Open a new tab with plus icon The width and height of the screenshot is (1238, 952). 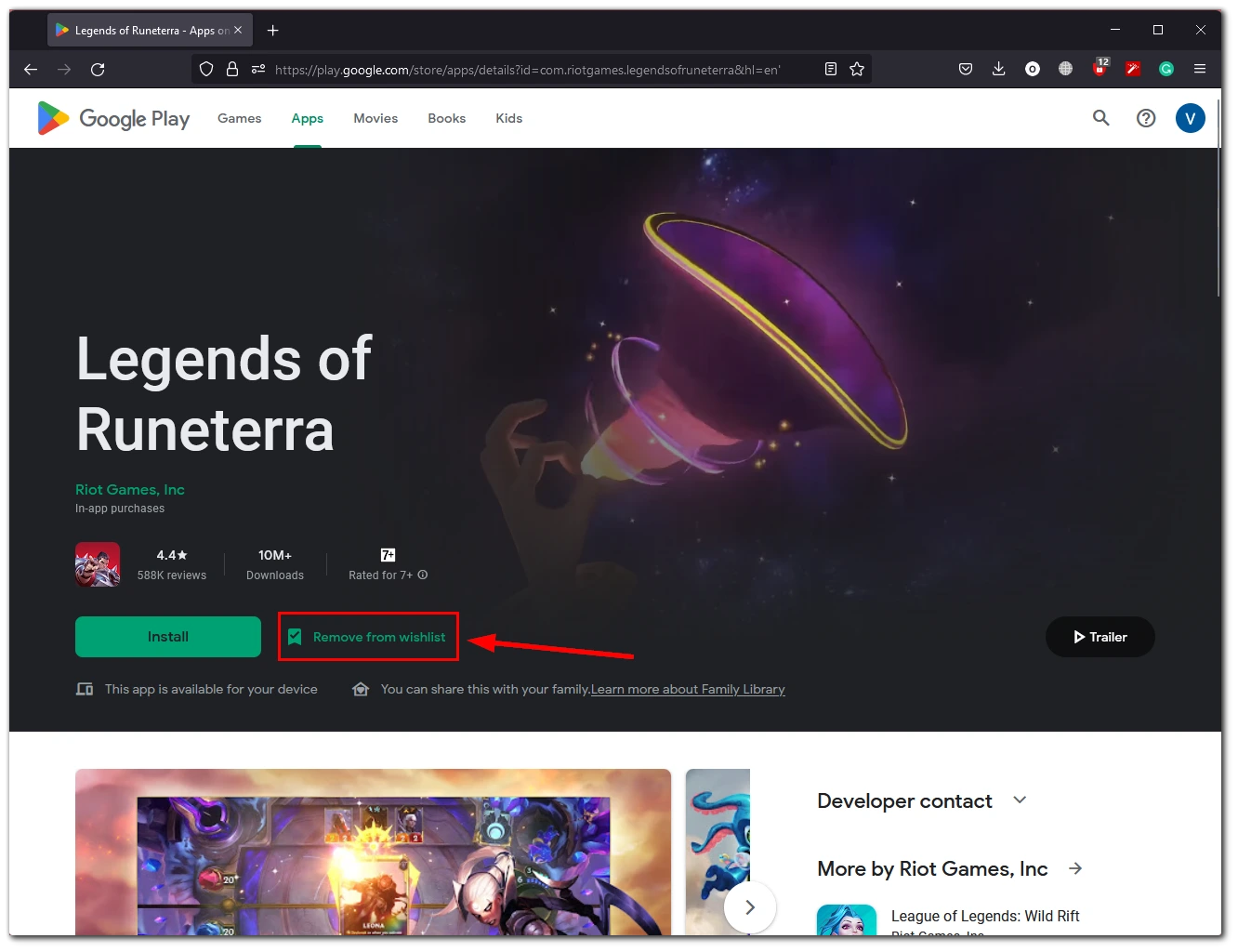click(272, 31)
